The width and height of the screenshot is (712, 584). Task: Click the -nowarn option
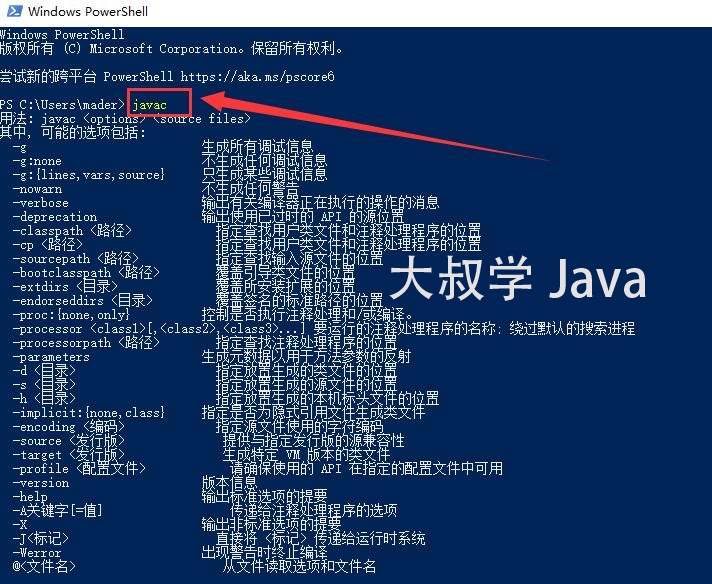tap(37, 189)
